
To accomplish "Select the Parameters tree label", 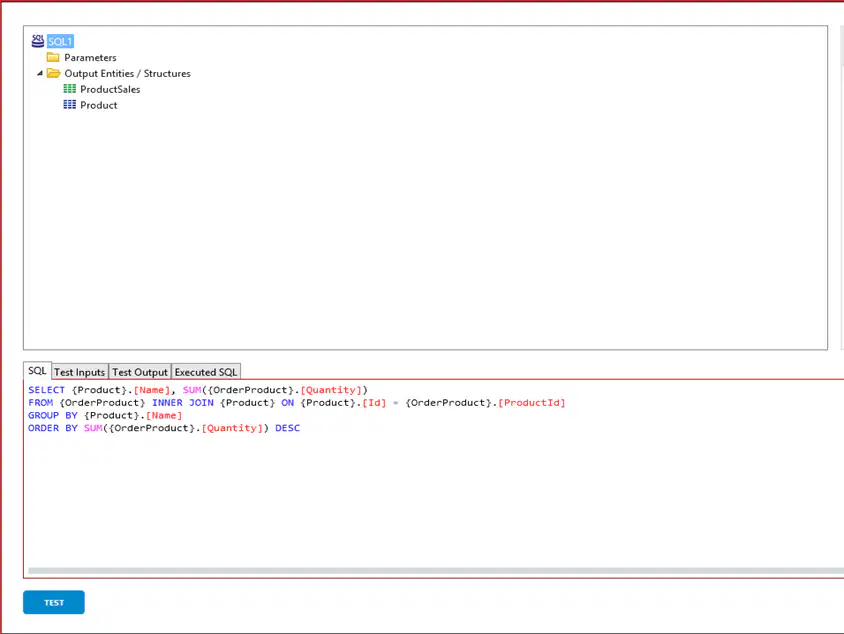I will [90, 58].
